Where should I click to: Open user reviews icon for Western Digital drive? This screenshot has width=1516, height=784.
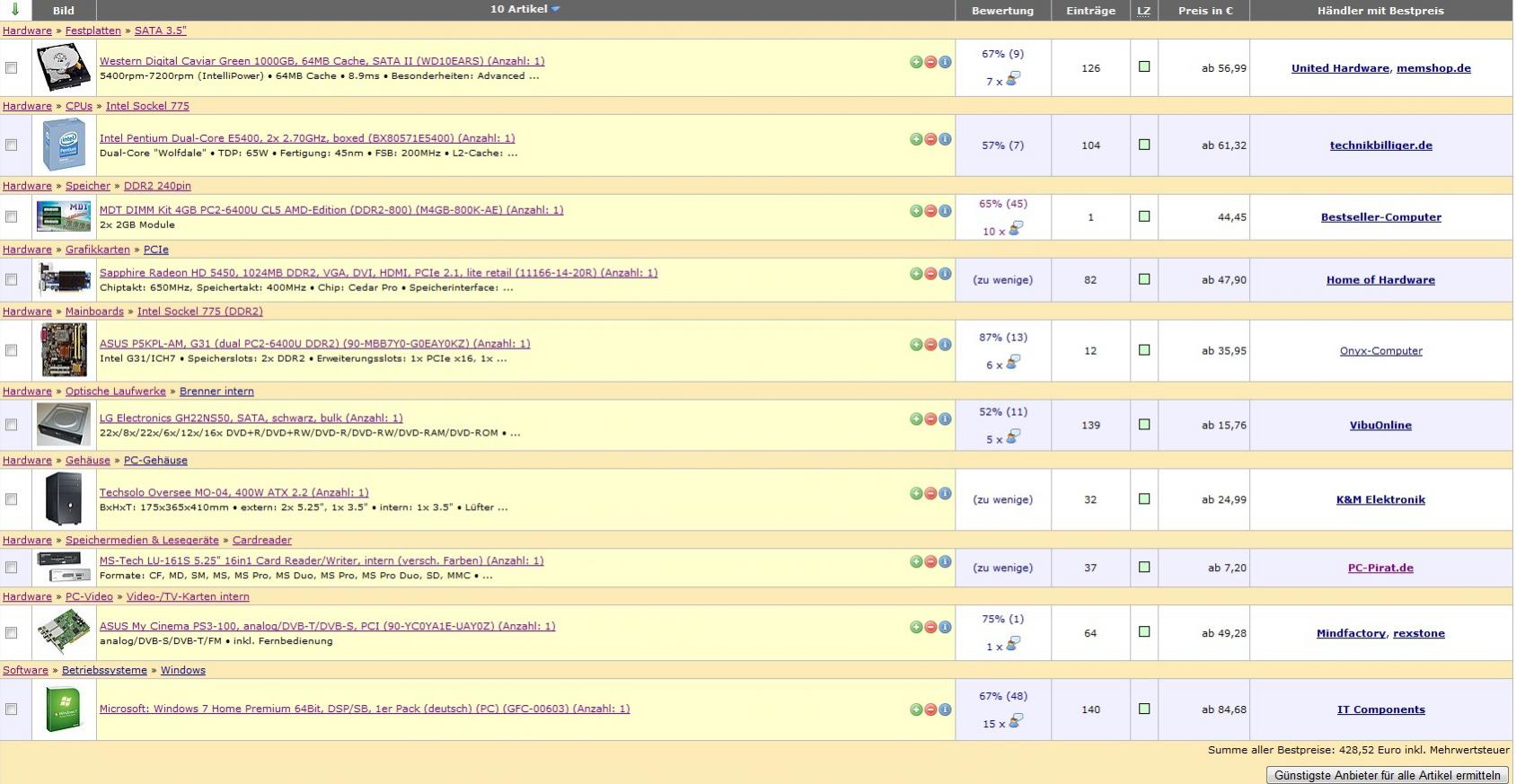(x=1013, y=79)
